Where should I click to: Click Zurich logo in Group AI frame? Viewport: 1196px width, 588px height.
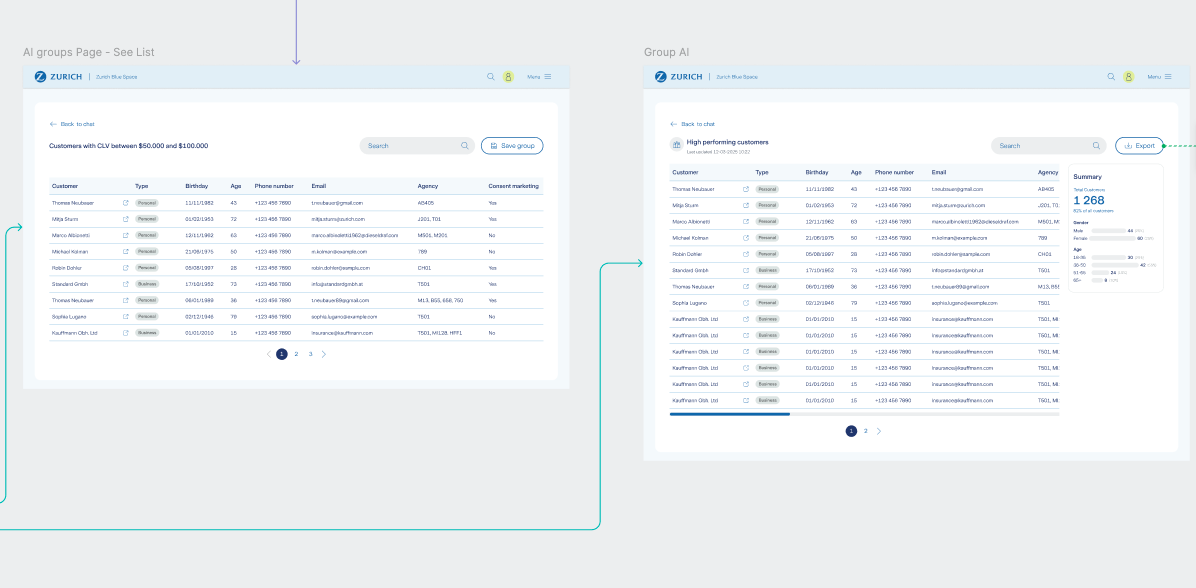[x=679, y=76]
